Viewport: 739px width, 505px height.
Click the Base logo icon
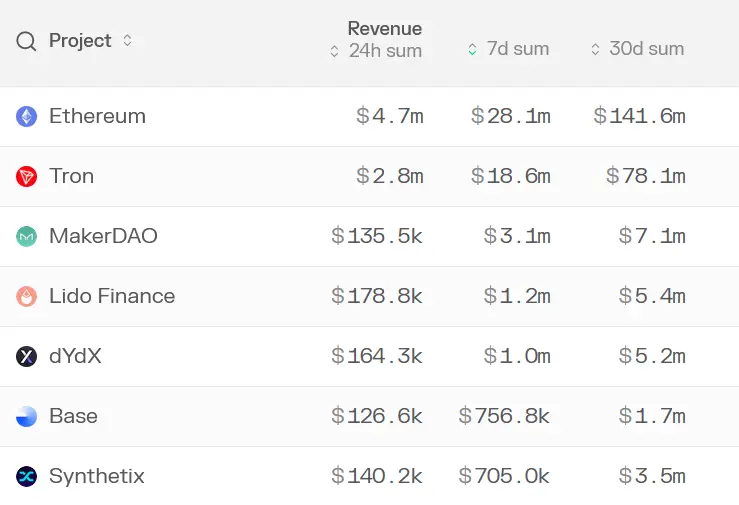pyautogui.click(x=26, y=417)
